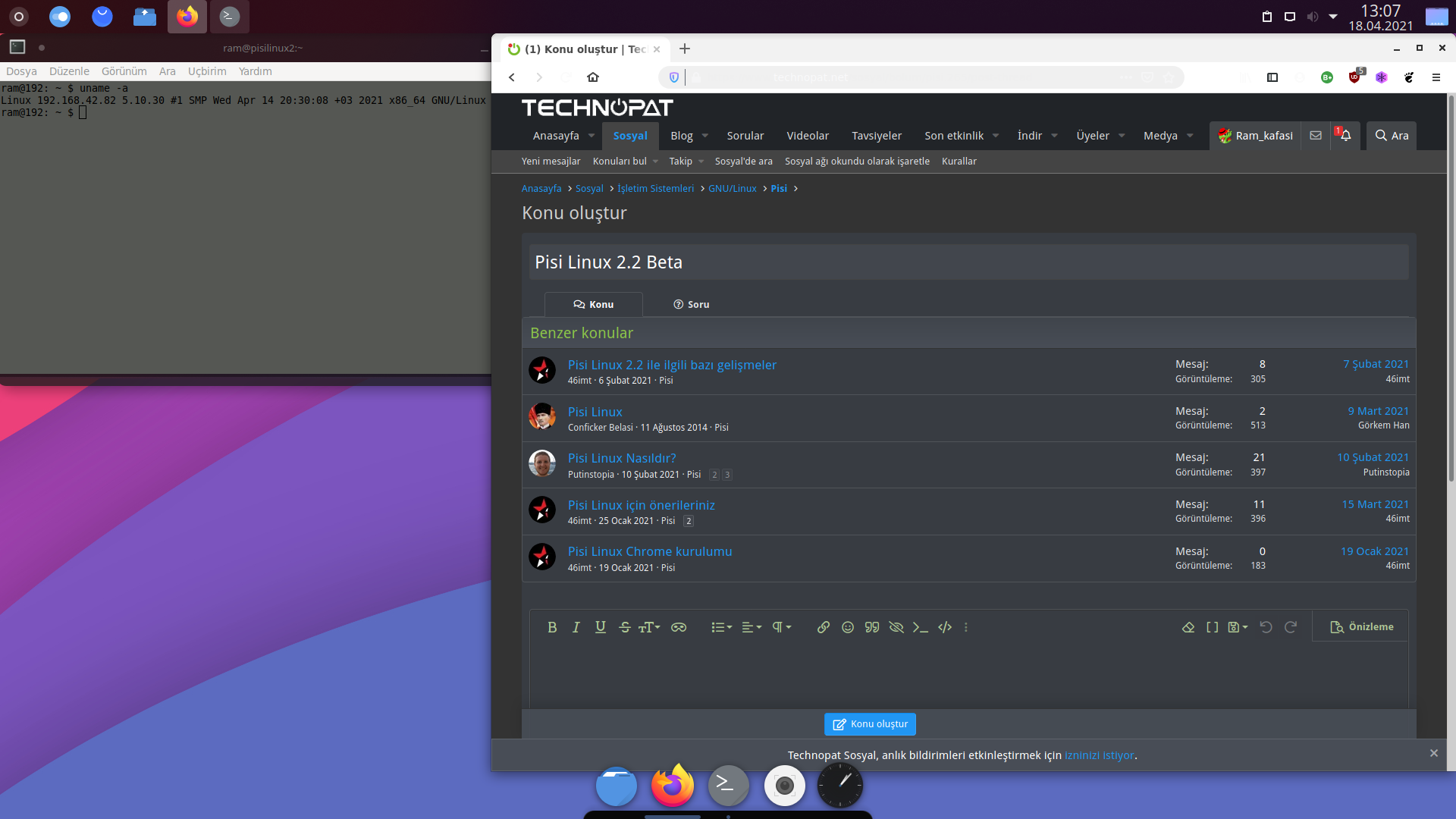This screenshot has width=1456, height=819.
Task: Toggle italic formatting in editor
Action: click(576, 627)
